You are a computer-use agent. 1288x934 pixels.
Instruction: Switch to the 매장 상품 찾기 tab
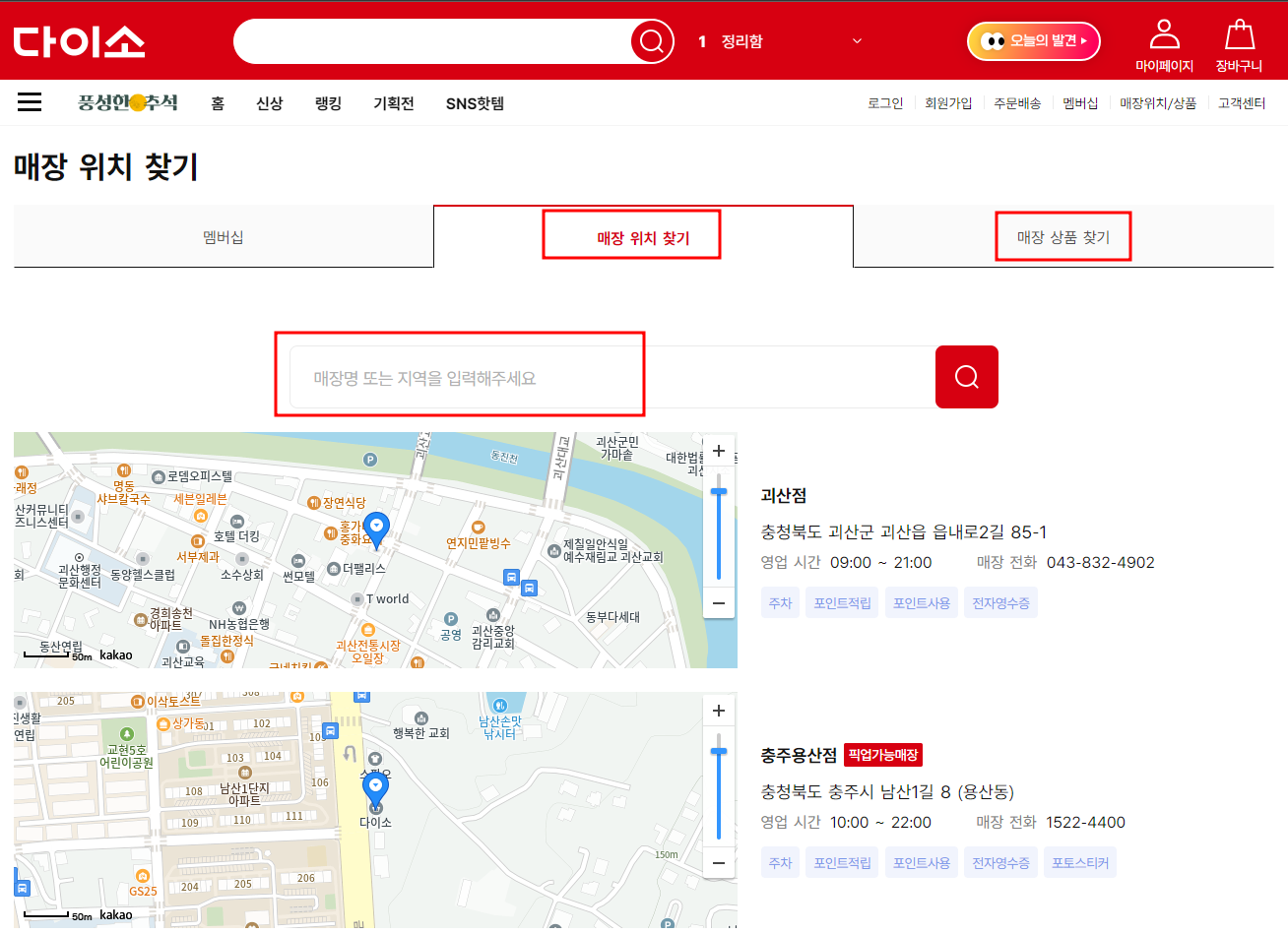click(1063, 236)
